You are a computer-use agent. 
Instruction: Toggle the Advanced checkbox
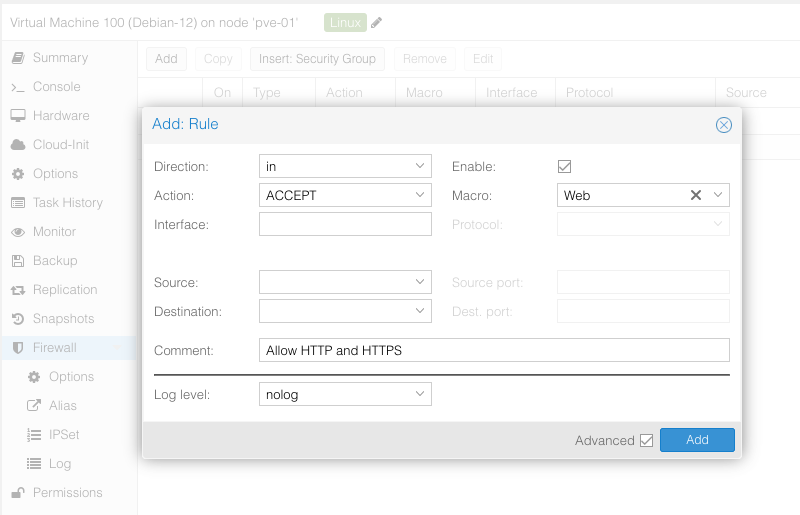click(x=646, y=440)
